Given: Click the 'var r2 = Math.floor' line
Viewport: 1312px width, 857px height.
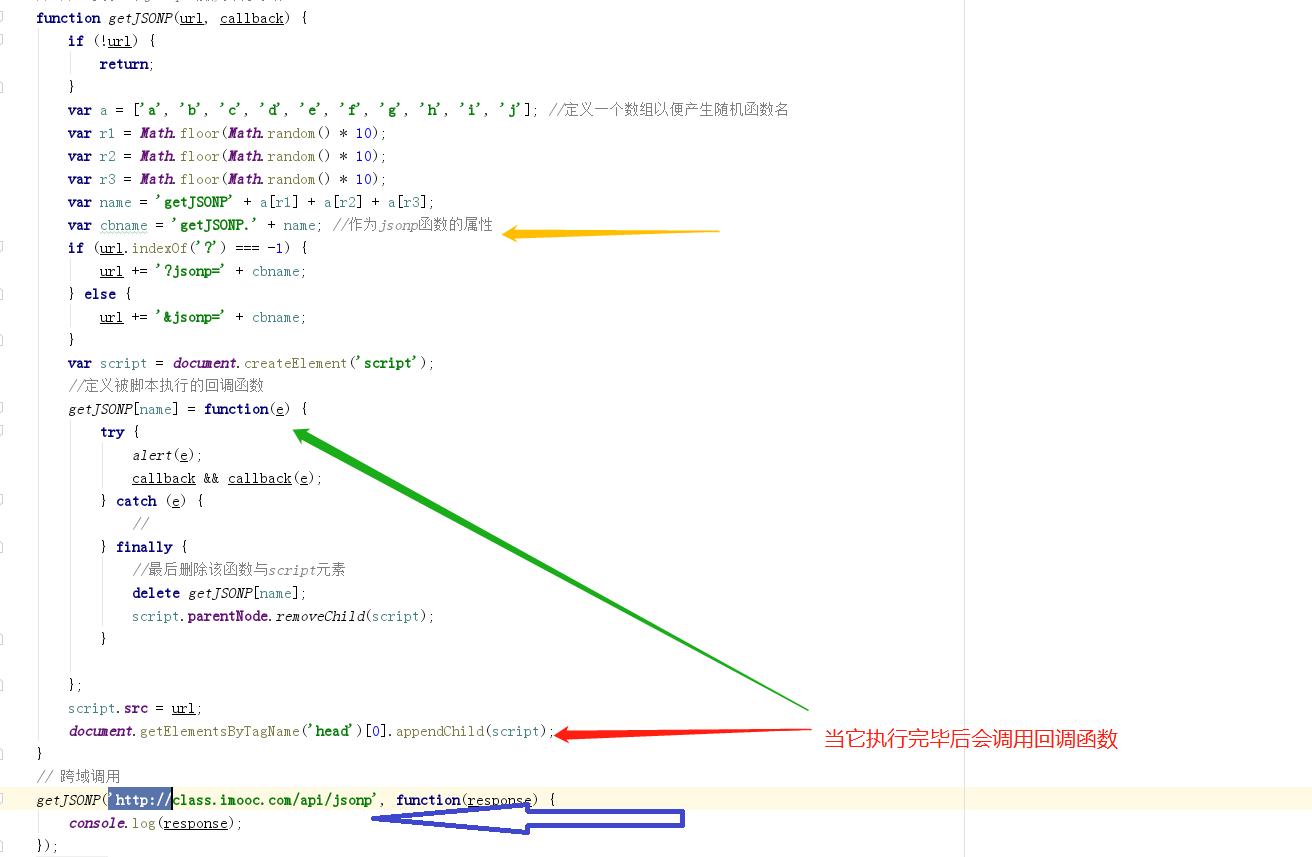Looking at the screenshot, I should tap(227, 156).
